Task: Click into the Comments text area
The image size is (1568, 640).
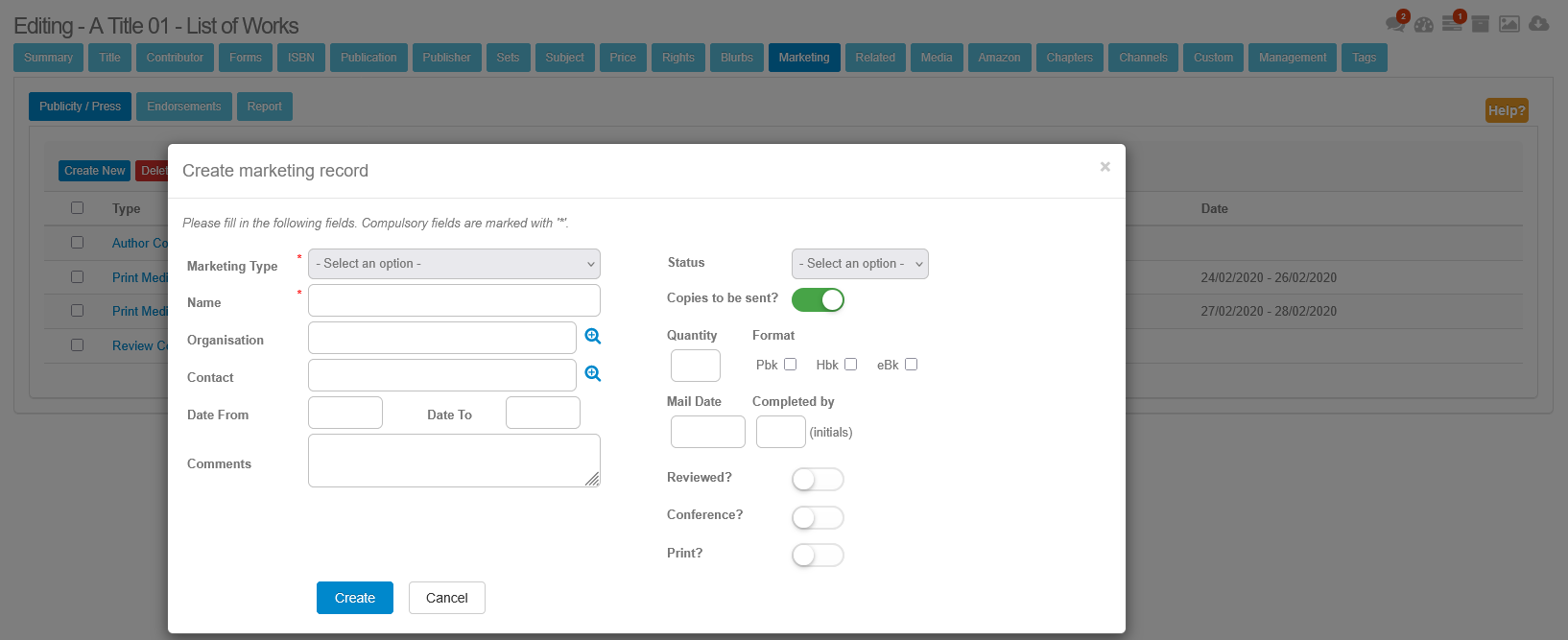Action: coord(454,461)
